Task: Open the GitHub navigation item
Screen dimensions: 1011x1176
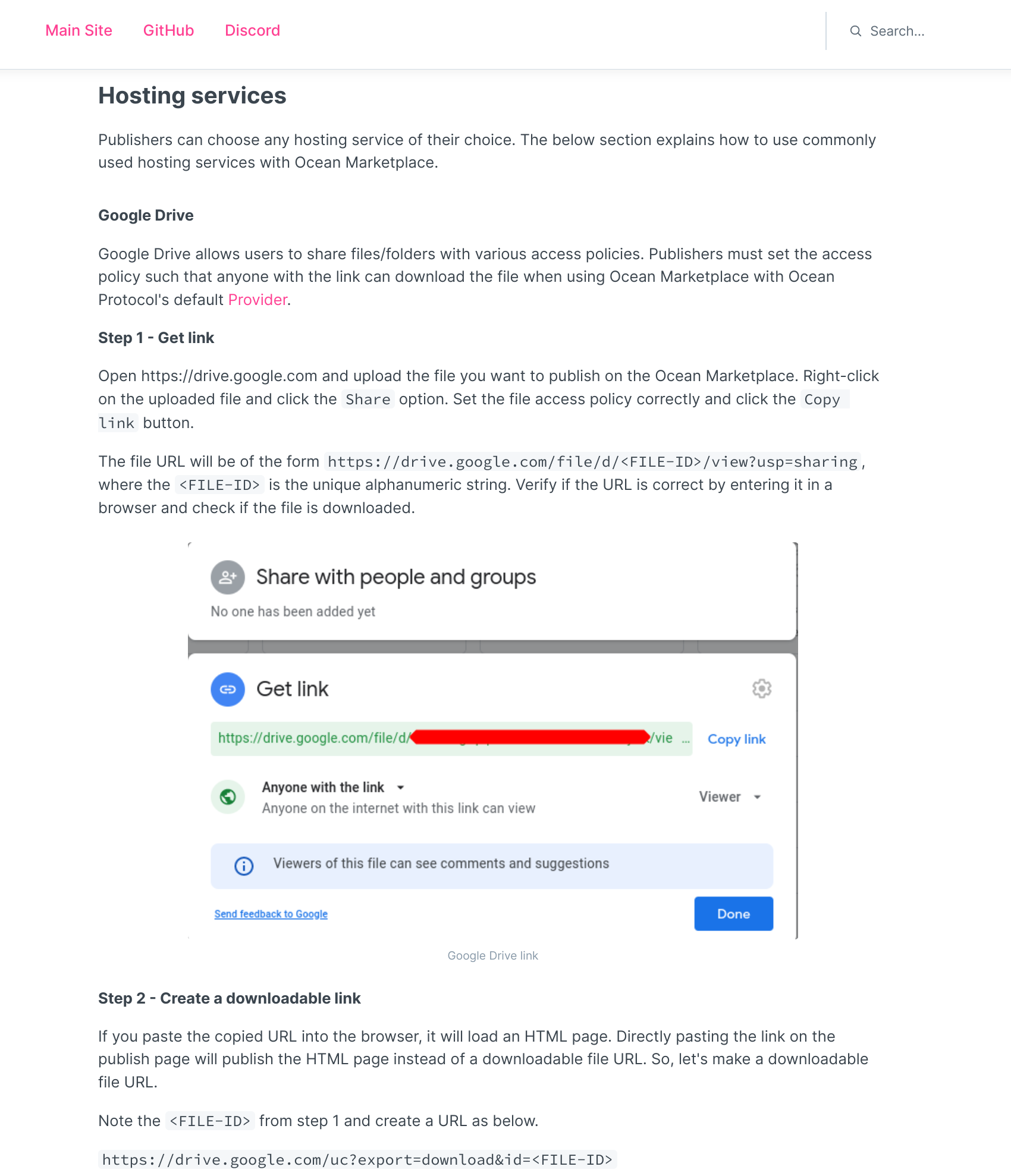Action: click(168, 30)
